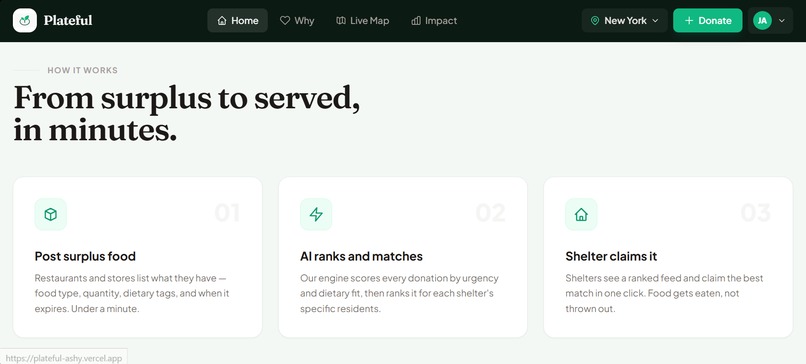Viewport: 806px width, 364px height.
Task: Click the map icon beside Live Map
Action: coord(341,21)
